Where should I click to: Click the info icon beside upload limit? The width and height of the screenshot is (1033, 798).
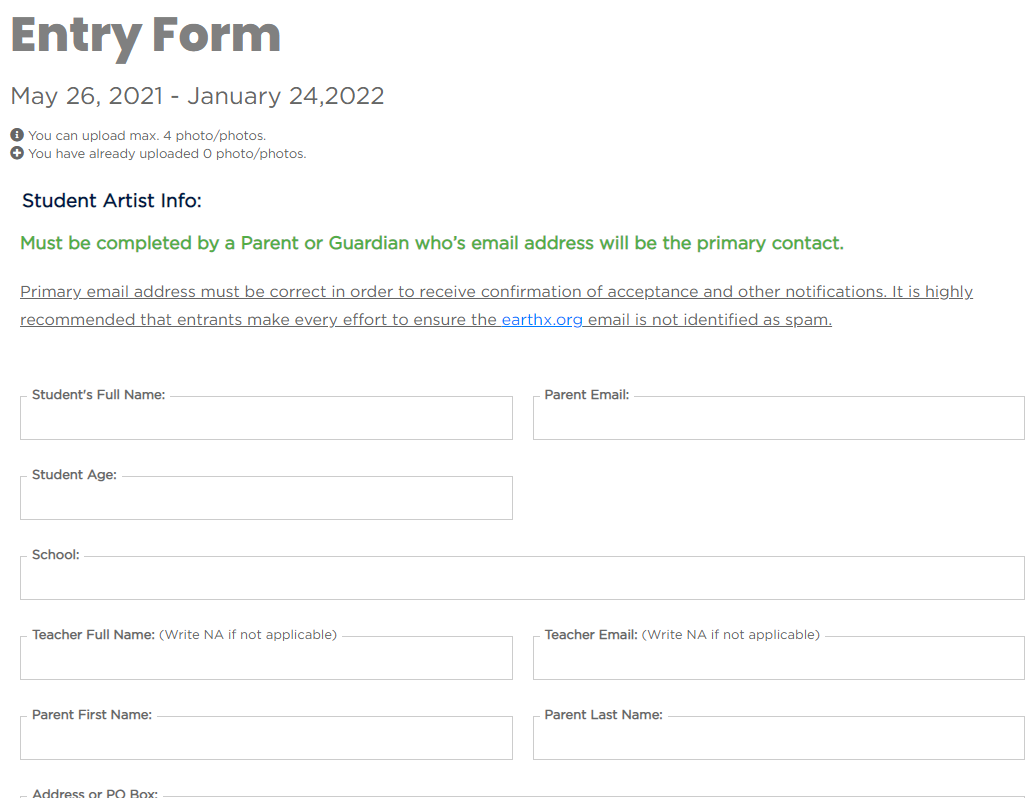coord(17,135)
